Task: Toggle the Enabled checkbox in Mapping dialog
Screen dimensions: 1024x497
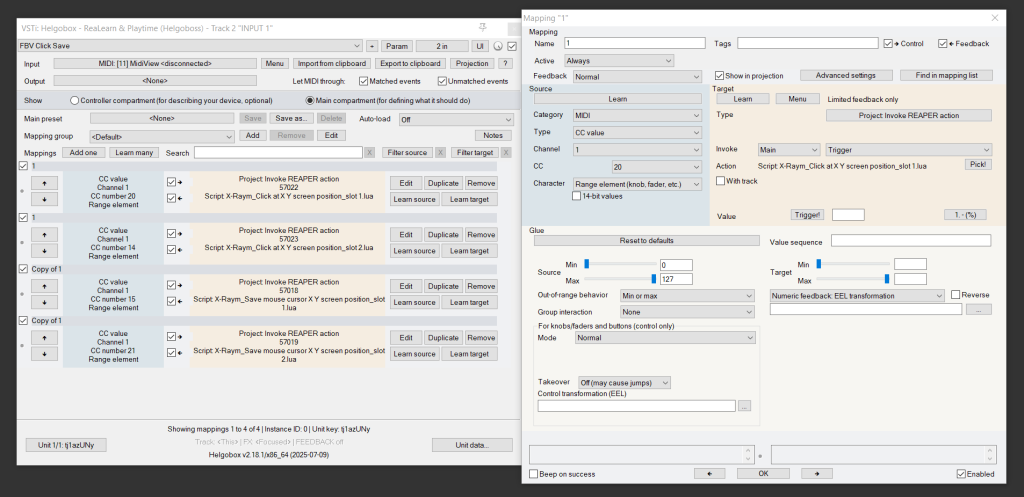Action: [961, 474]
